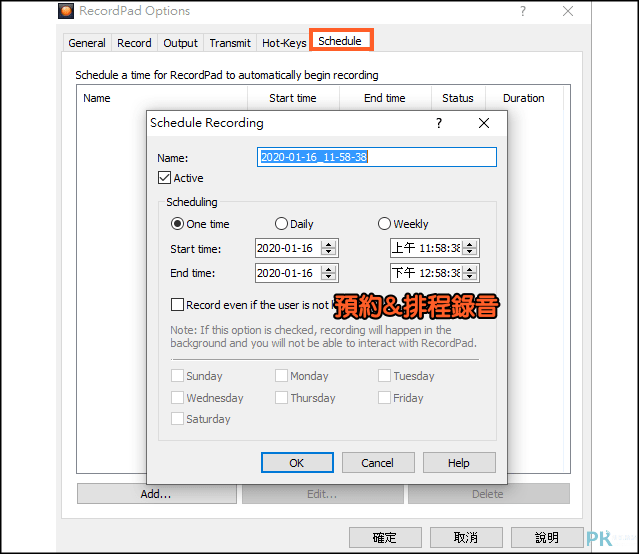Image resolution: width=639 pixels, height=554 pixels.
Task: Select the Weekly scheduling option
Action: 384,224
